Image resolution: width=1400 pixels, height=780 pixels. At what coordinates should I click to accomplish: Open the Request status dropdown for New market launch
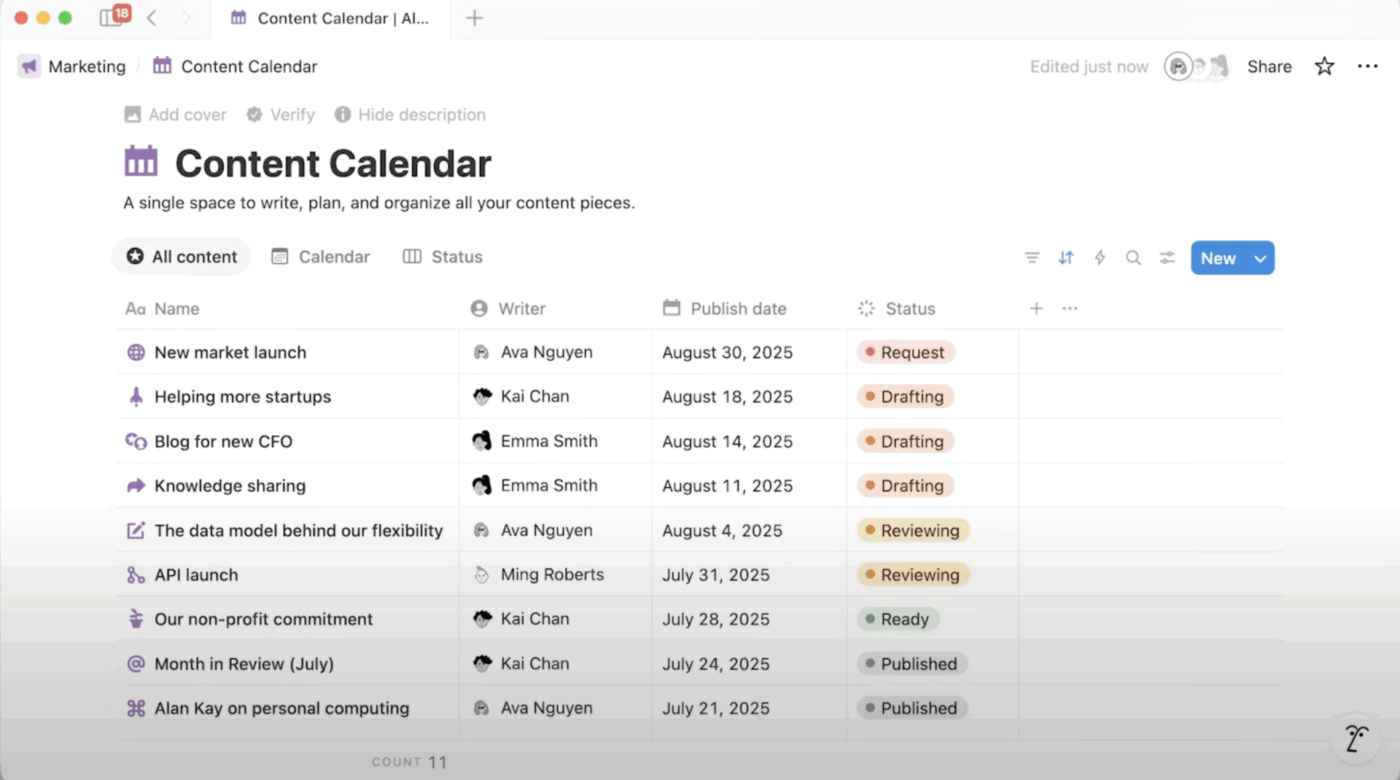[x=906, y=353]
